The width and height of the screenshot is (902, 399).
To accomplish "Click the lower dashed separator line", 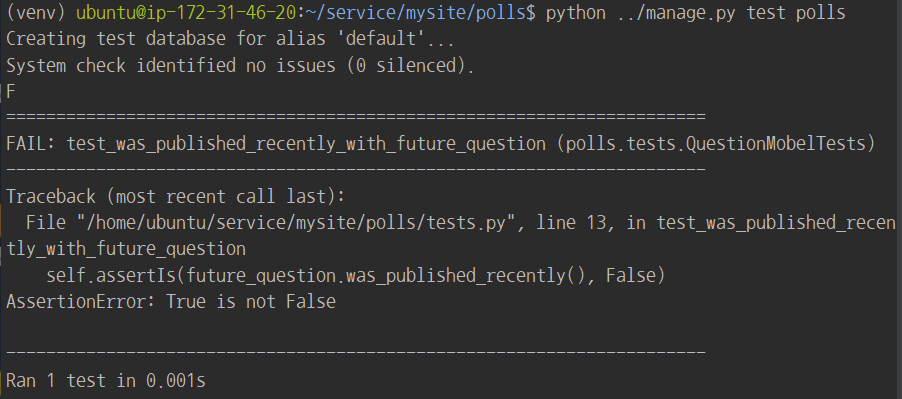I will (356, 351).
